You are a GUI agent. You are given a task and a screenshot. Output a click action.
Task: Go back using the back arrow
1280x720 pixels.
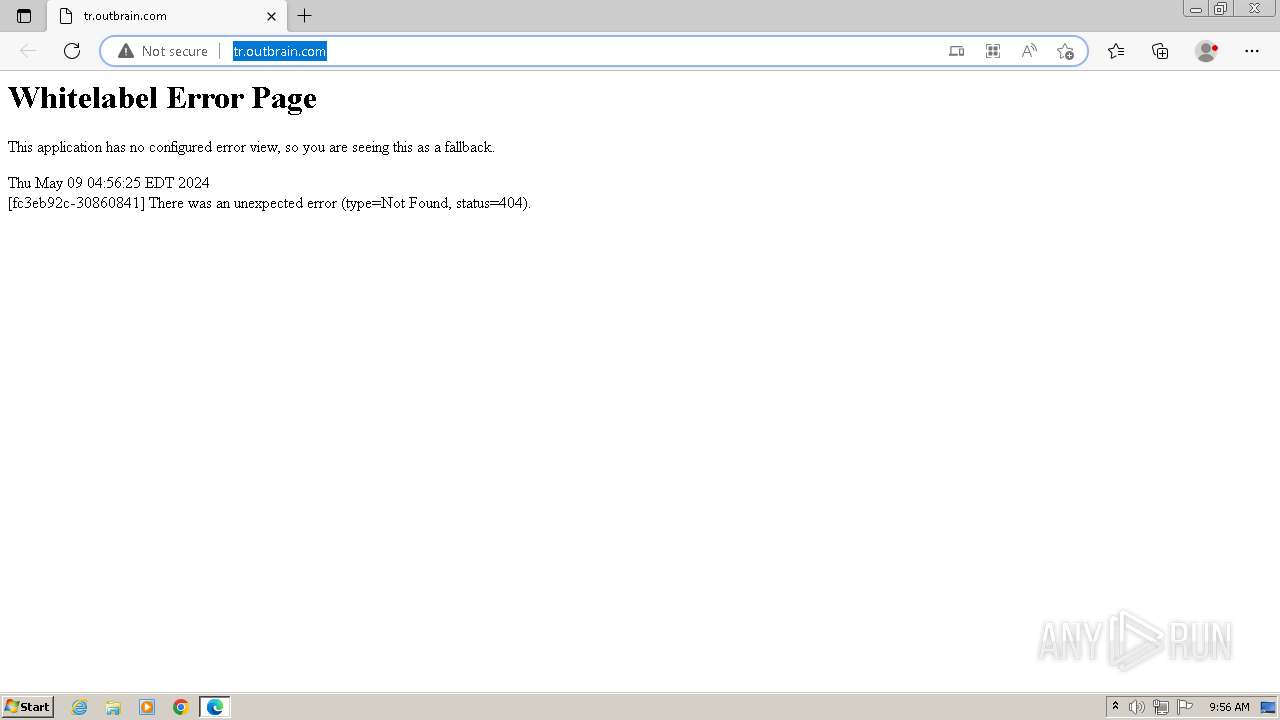(28, 51)
